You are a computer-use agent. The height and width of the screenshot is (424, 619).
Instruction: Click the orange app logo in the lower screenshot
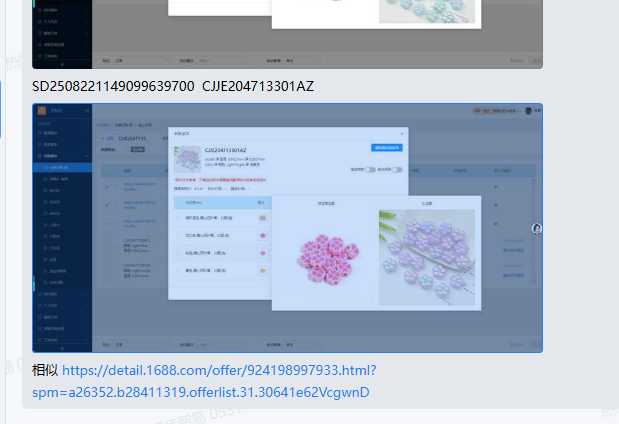[x=42, y=110]
